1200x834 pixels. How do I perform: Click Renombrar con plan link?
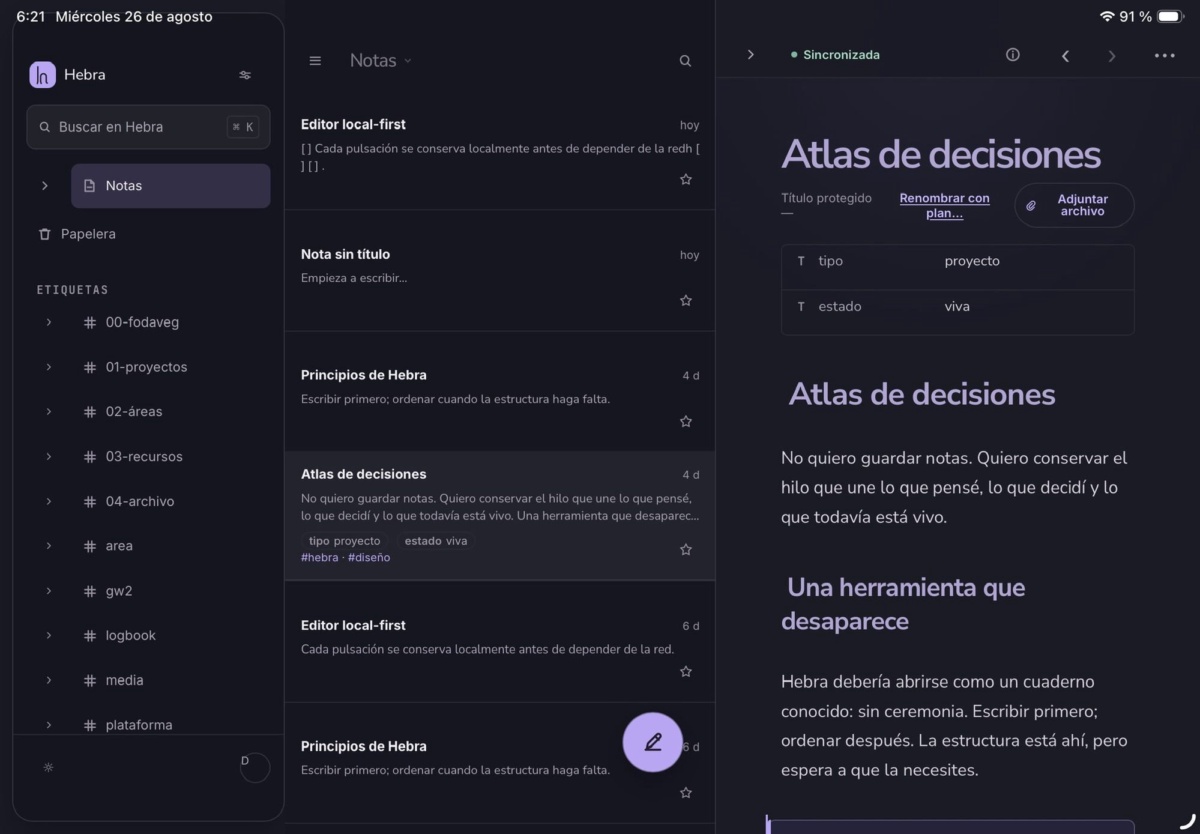click(944, 205)
